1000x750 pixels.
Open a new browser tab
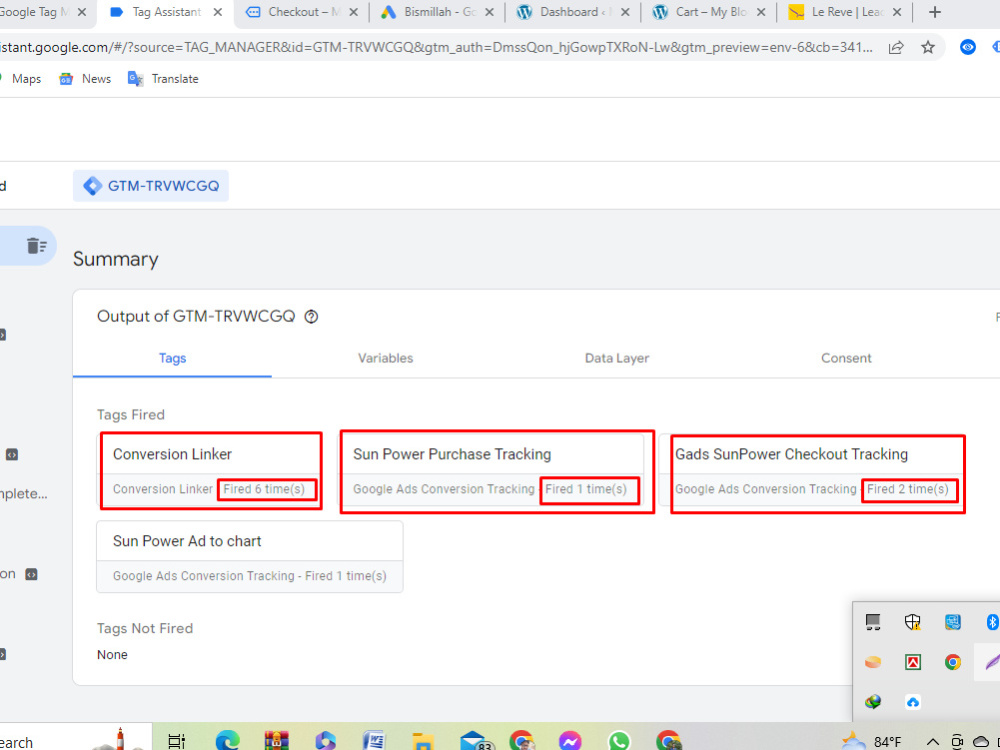[x=935, y=12]
